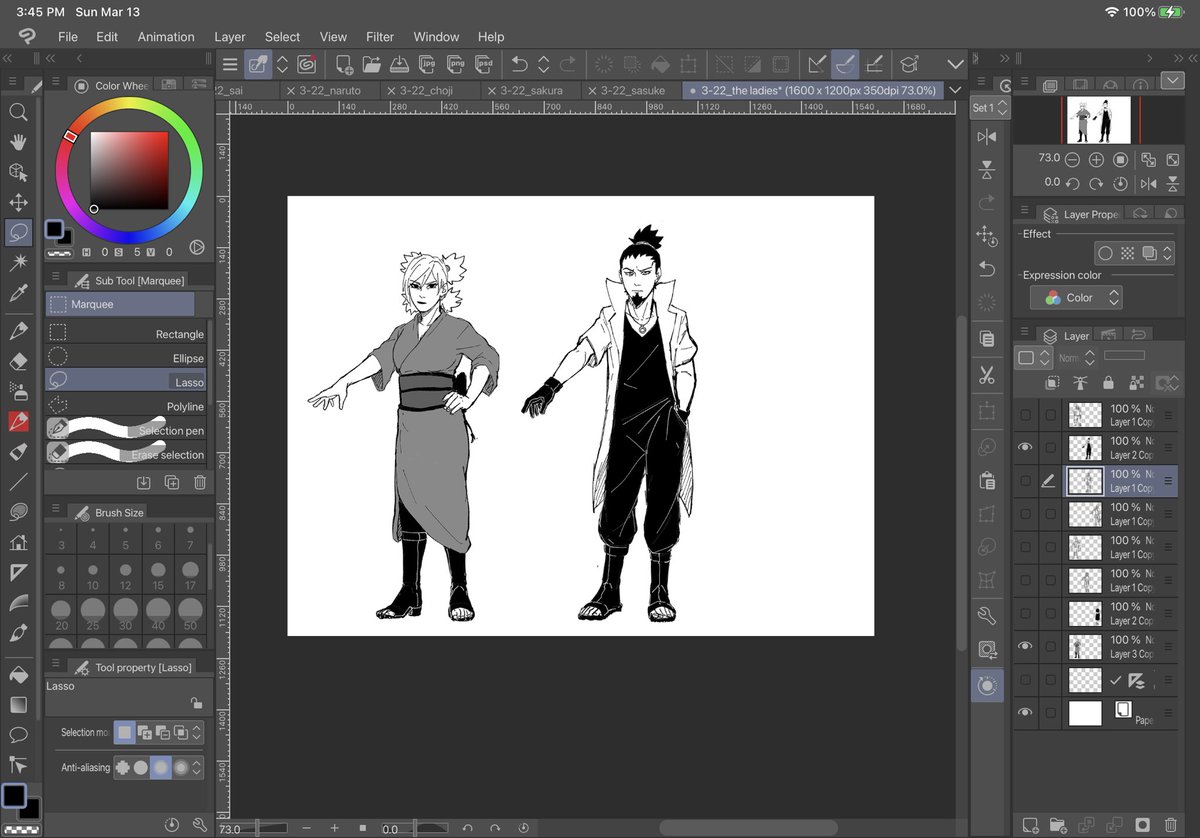This screenshot has height=838, width=1200.
Task: Choose brush size 30
Action: pos(126,615)
